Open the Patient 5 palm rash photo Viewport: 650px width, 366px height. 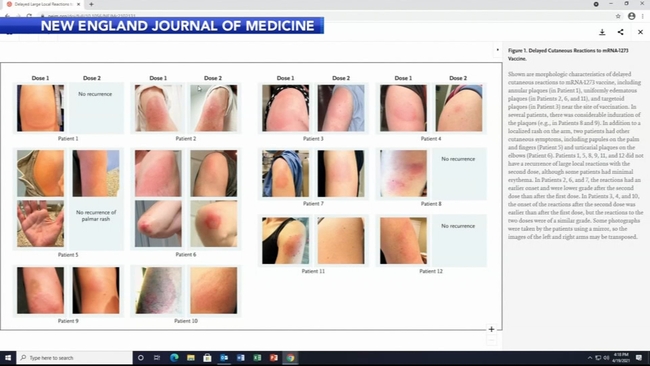coord(41,224)
